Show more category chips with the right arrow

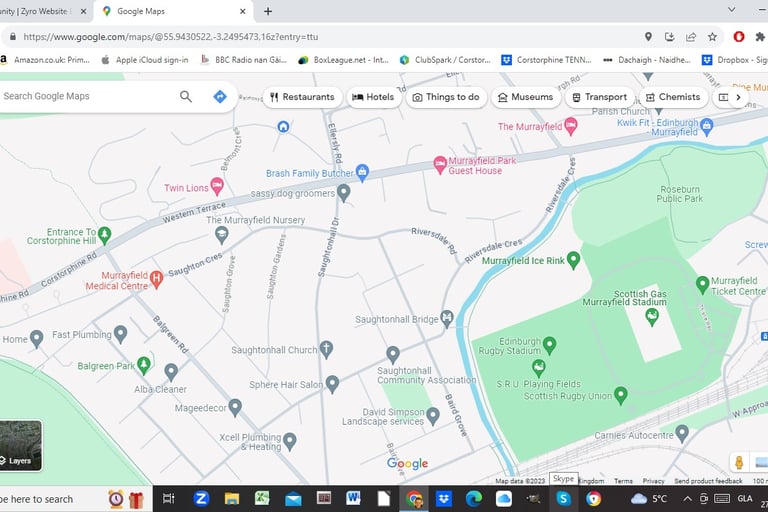[738, 97]
